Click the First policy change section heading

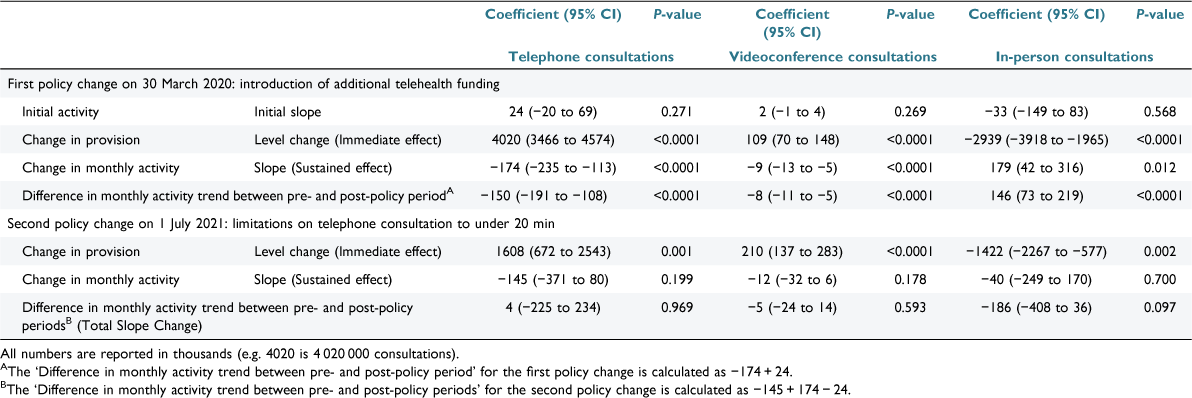point(252,84)
